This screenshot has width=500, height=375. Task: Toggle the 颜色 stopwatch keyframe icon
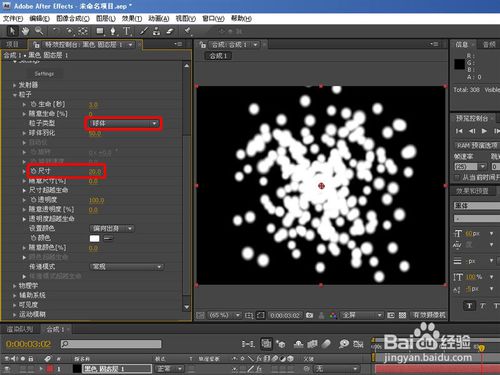tap(33, 238)
